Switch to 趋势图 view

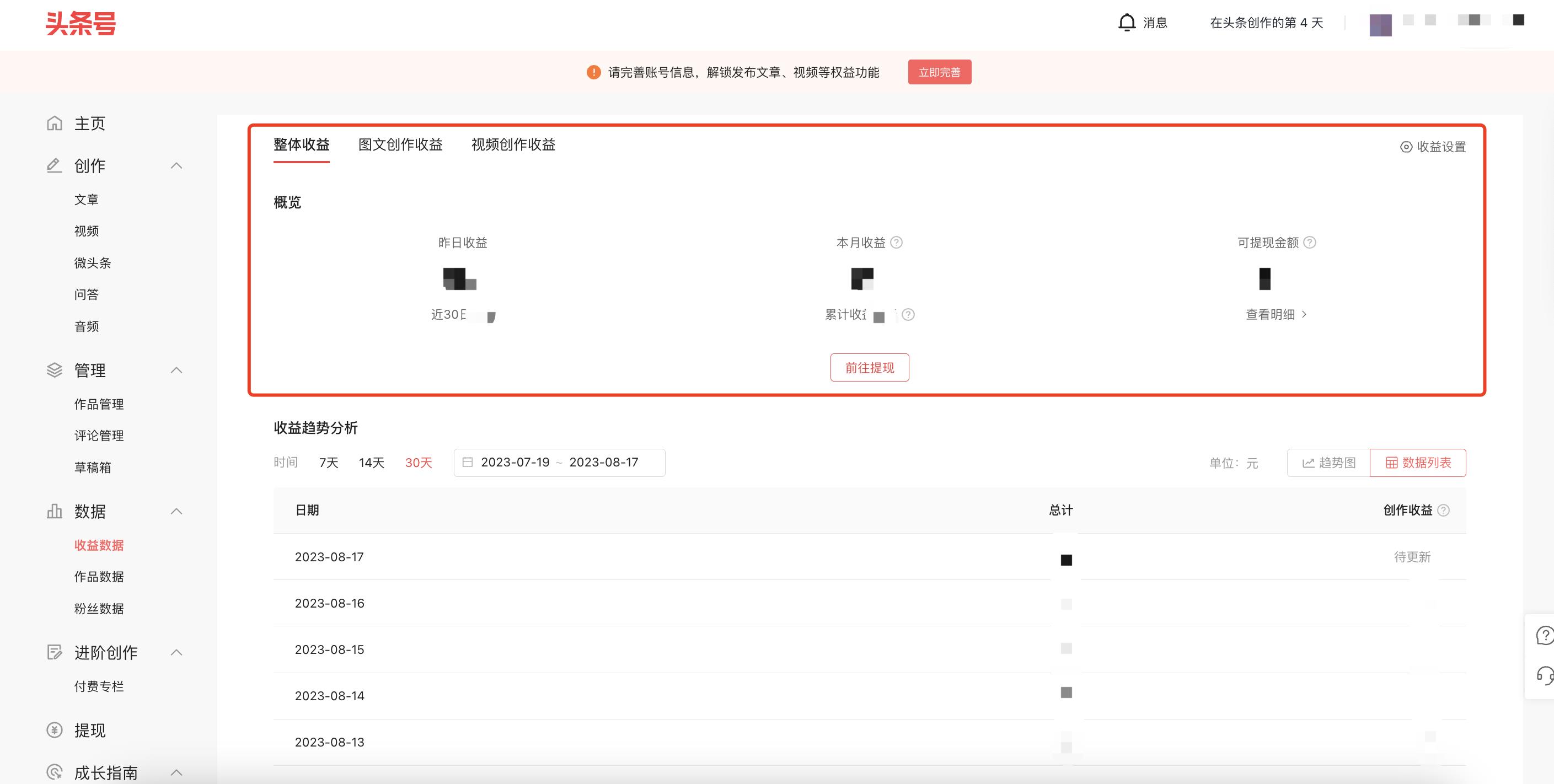[1328, 463]
